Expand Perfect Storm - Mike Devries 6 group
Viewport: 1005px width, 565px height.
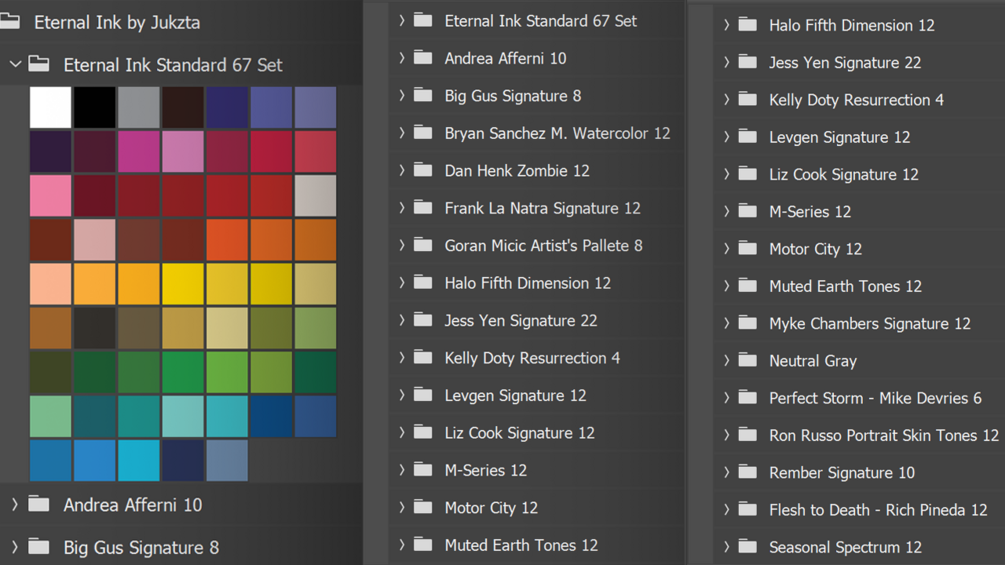click(x=726, y=398)
